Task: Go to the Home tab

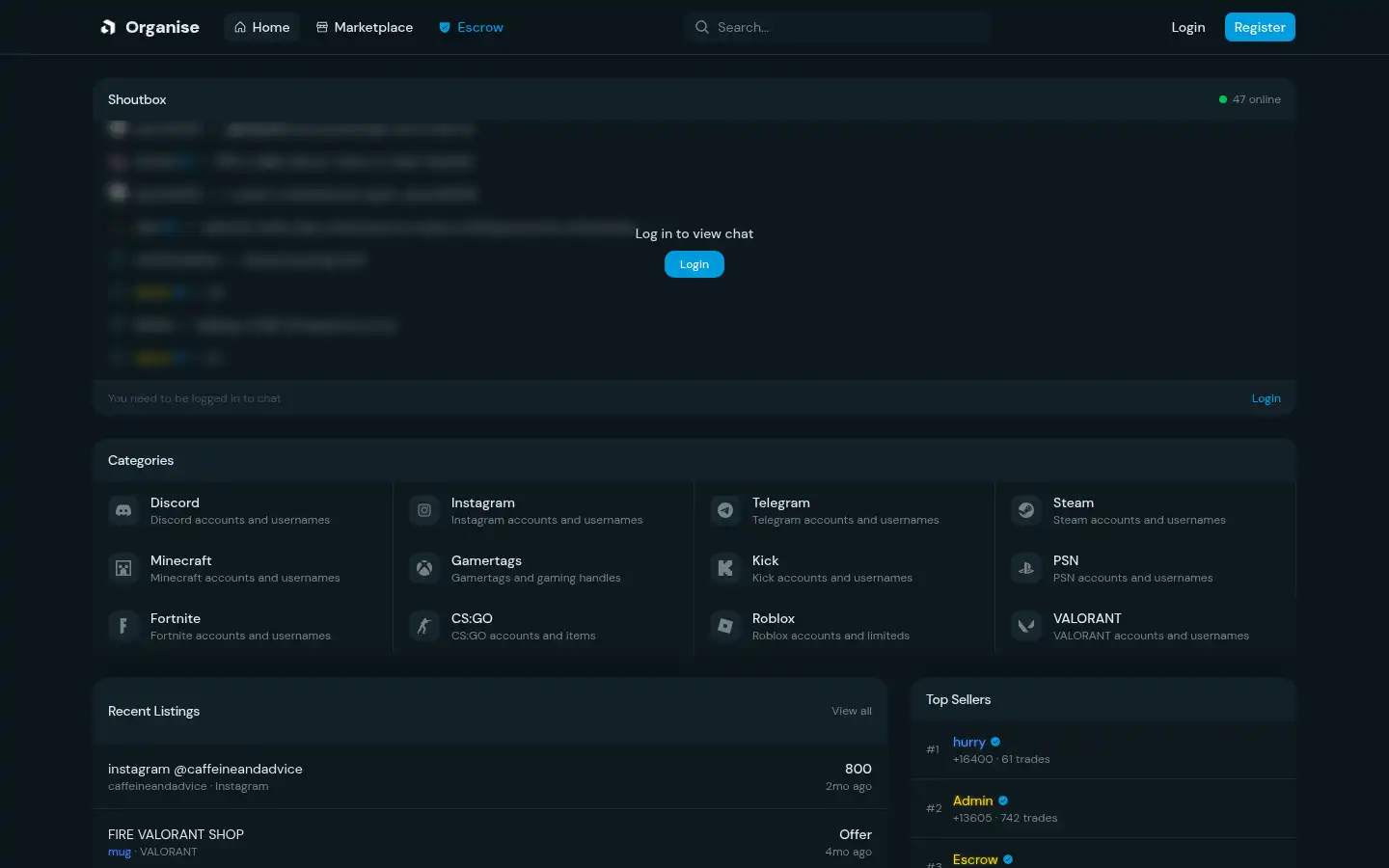Action: 262,27
